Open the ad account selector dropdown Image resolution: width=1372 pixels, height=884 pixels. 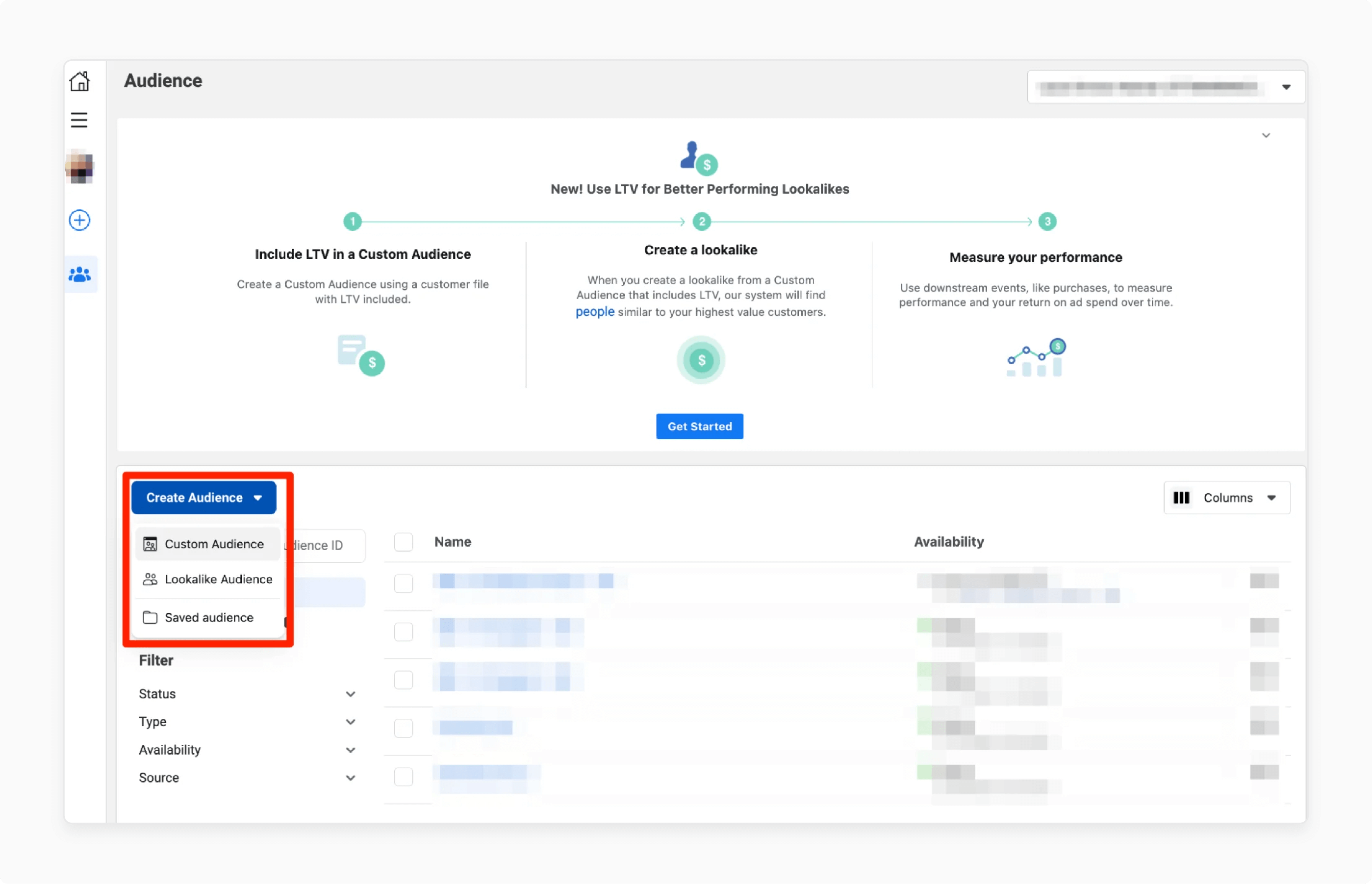(x=1165, y=87)
